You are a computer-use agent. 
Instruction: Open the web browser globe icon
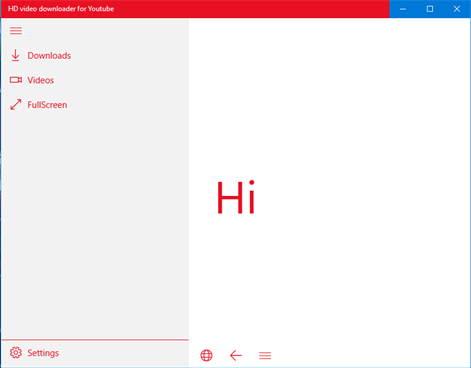pyautogui.click(x=206, y=355)
